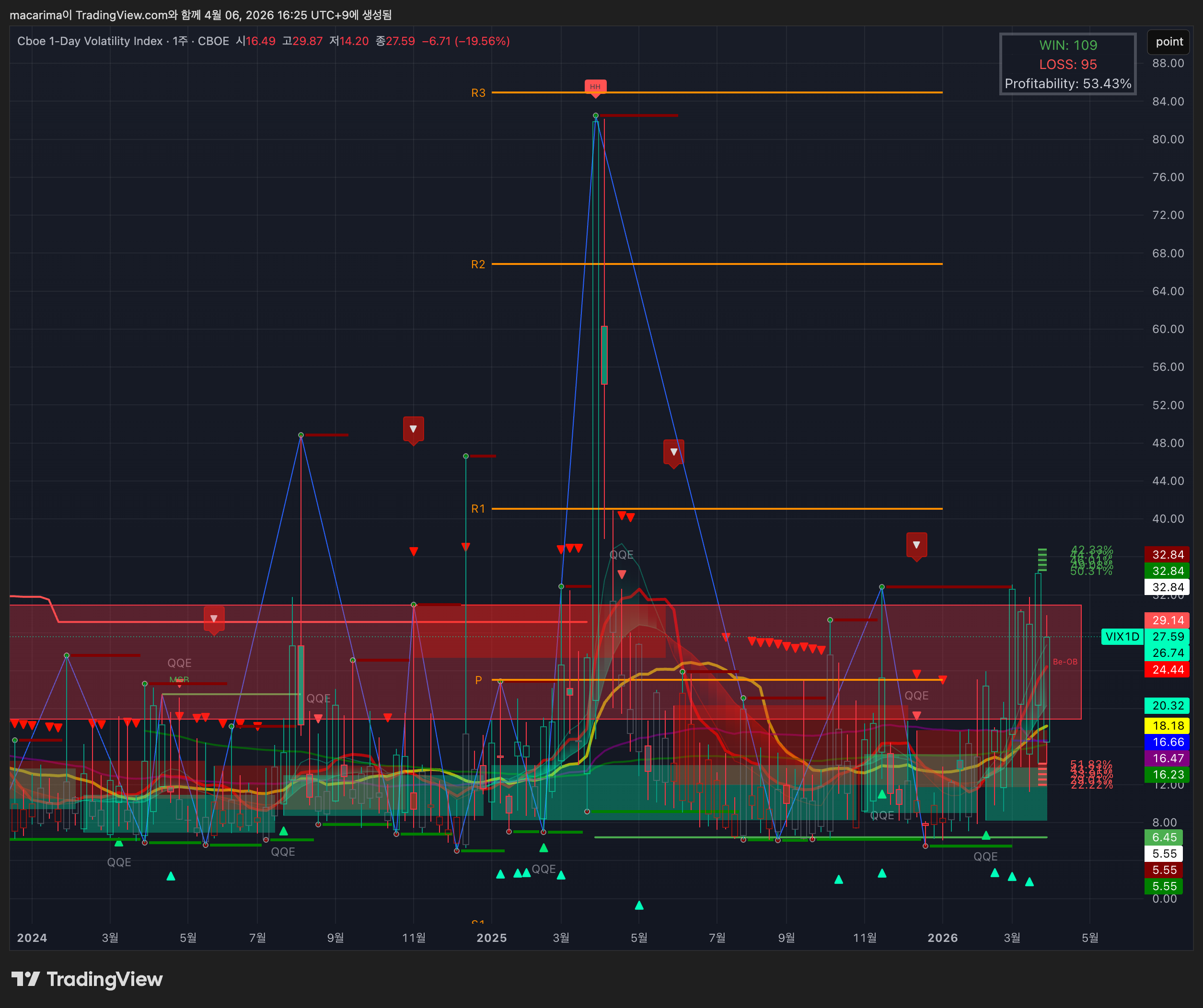The height and width of the screenshot is (1008, 1203).
Task: Select the red arrow label near 48.00 after the spike
Action: coord(674,452)
